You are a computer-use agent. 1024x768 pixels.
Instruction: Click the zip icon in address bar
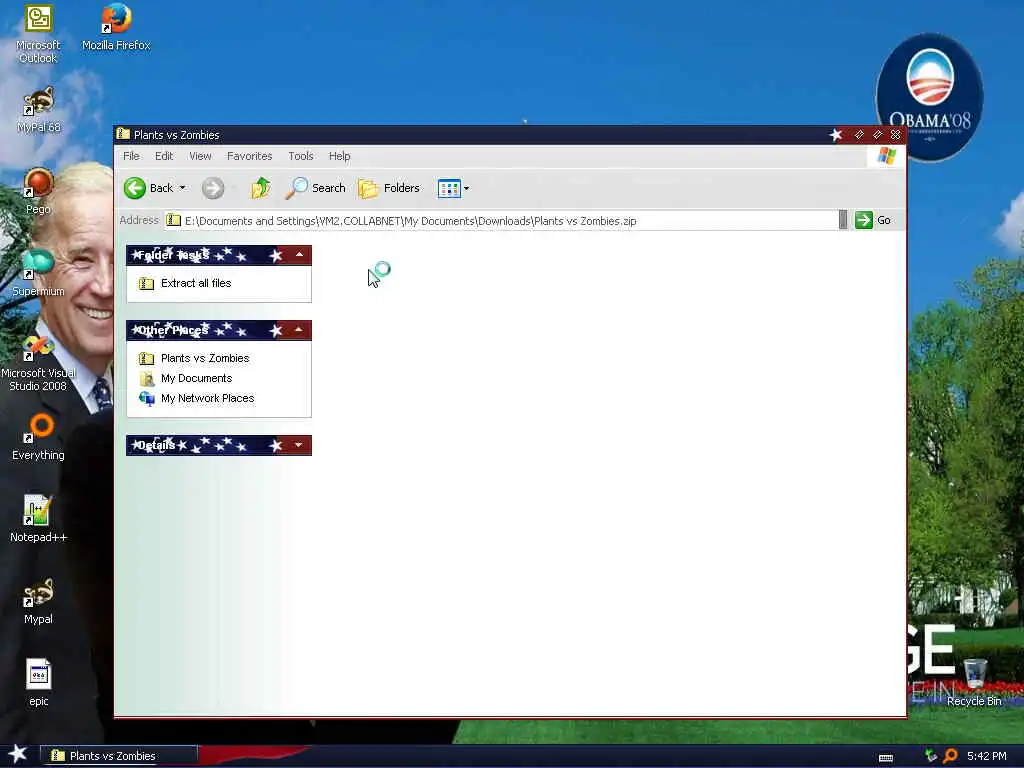[173, 220]
